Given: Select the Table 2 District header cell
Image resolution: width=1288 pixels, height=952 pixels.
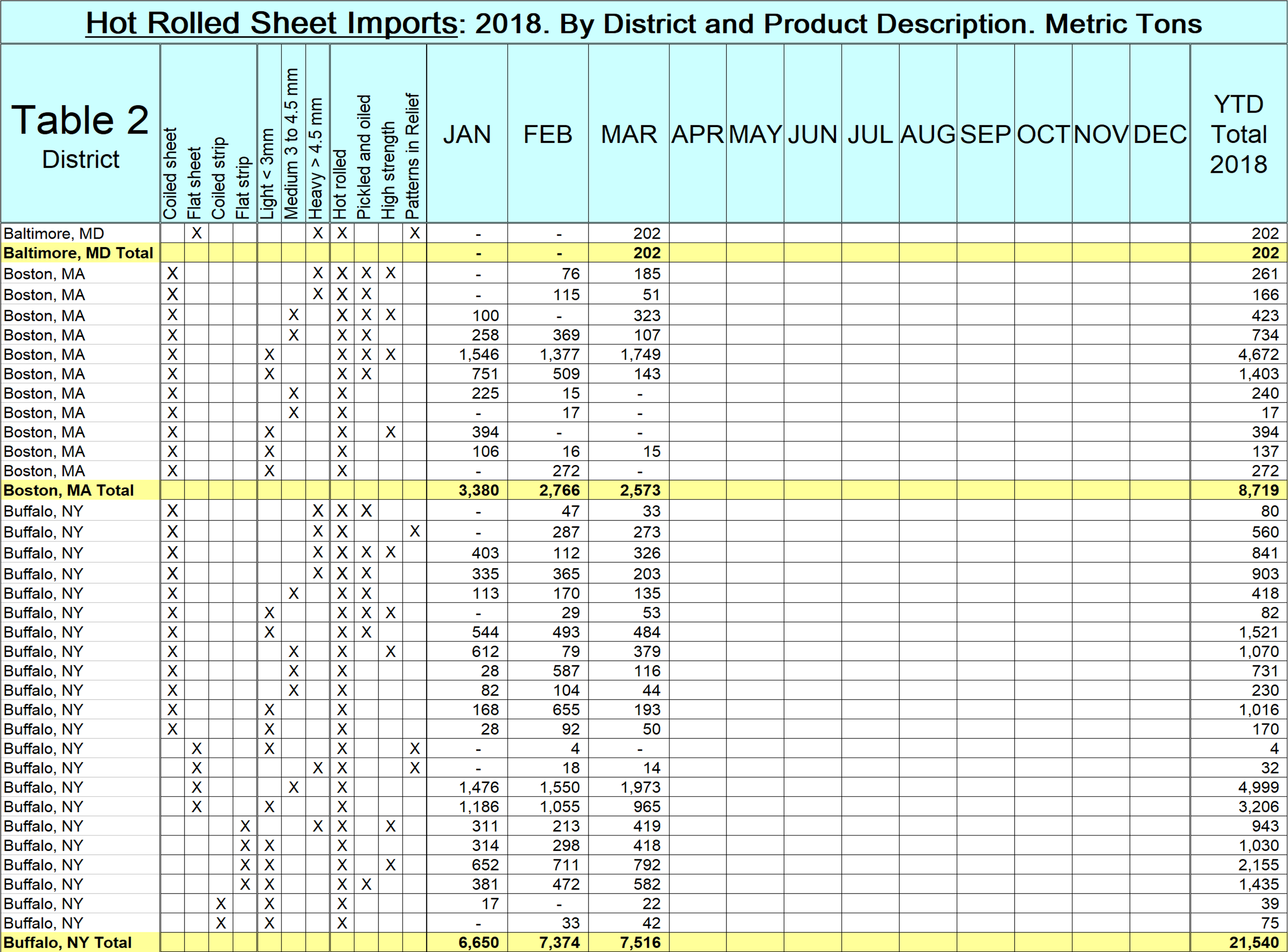Looking at the screenshot, I should [80, 134].
